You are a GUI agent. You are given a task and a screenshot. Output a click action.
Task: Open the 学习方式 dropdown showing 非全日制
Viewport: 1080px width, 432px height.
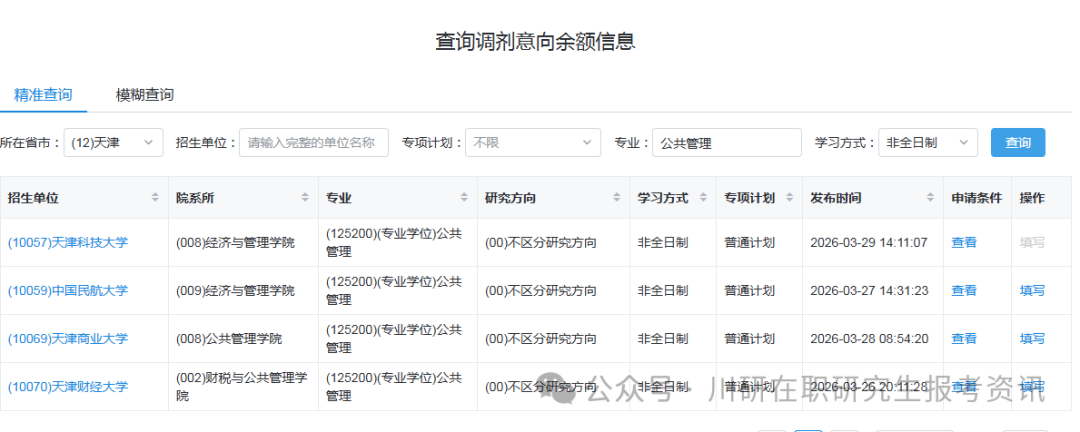pyautogui.click(x=928, y=143)
